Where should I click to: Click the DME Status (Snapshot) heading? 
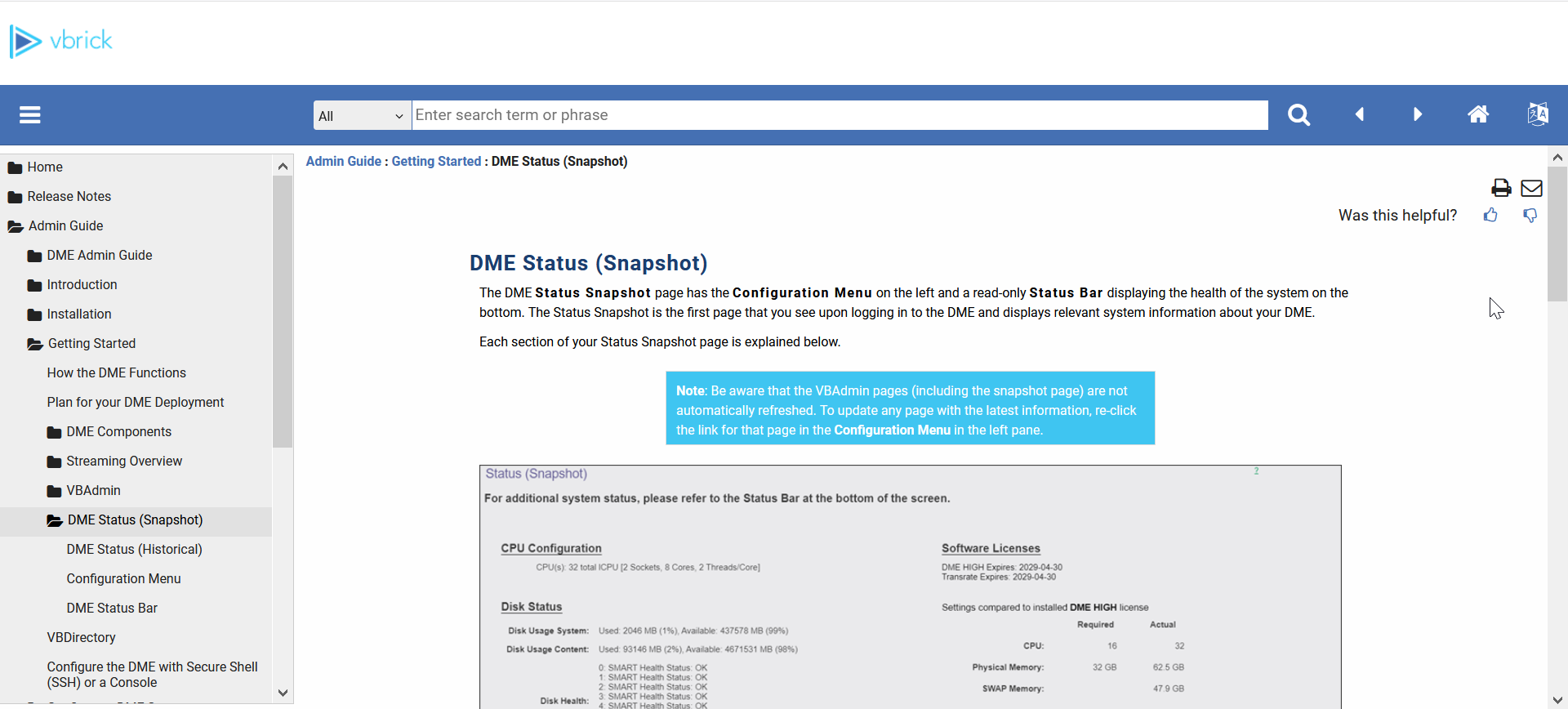(588, 263)
